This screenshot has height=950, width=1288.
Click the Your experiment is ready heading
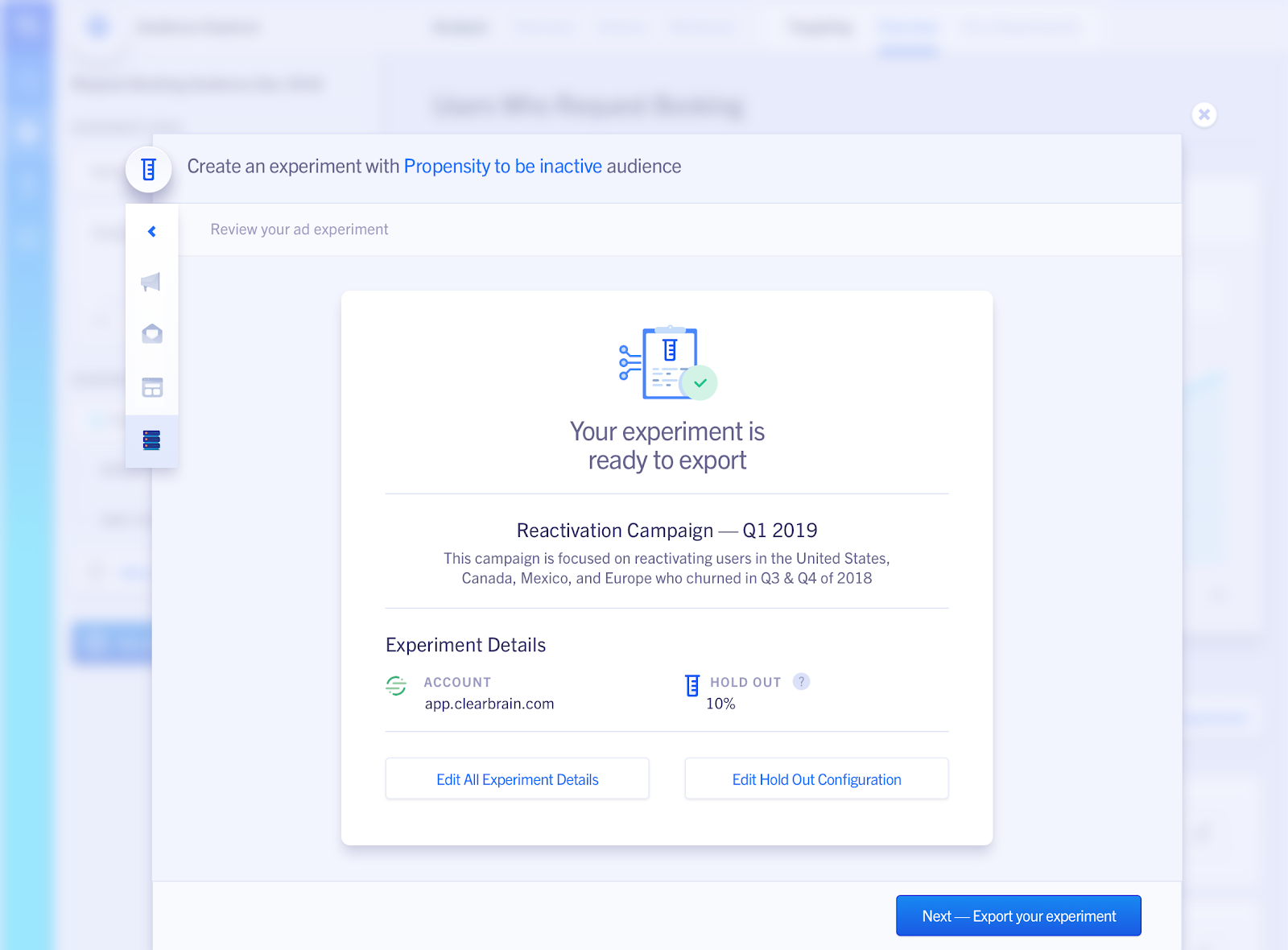click(x=667, y=446)
